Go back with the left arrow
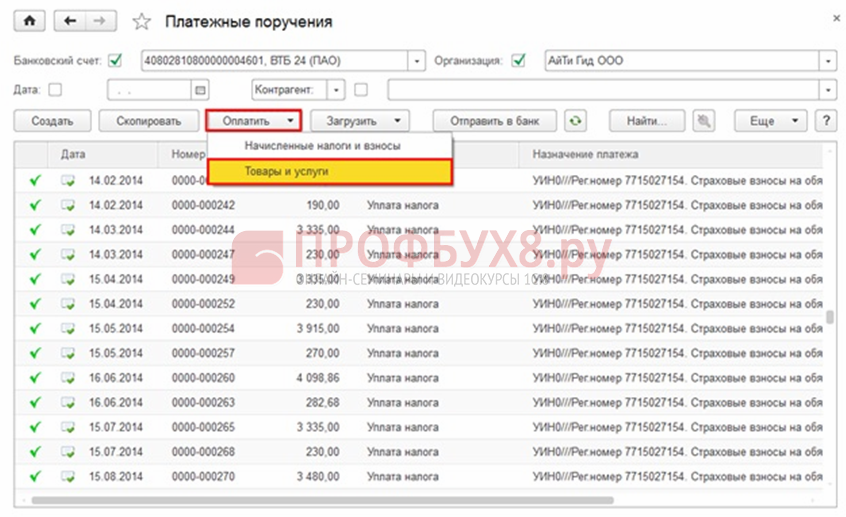 coord(69,21)
